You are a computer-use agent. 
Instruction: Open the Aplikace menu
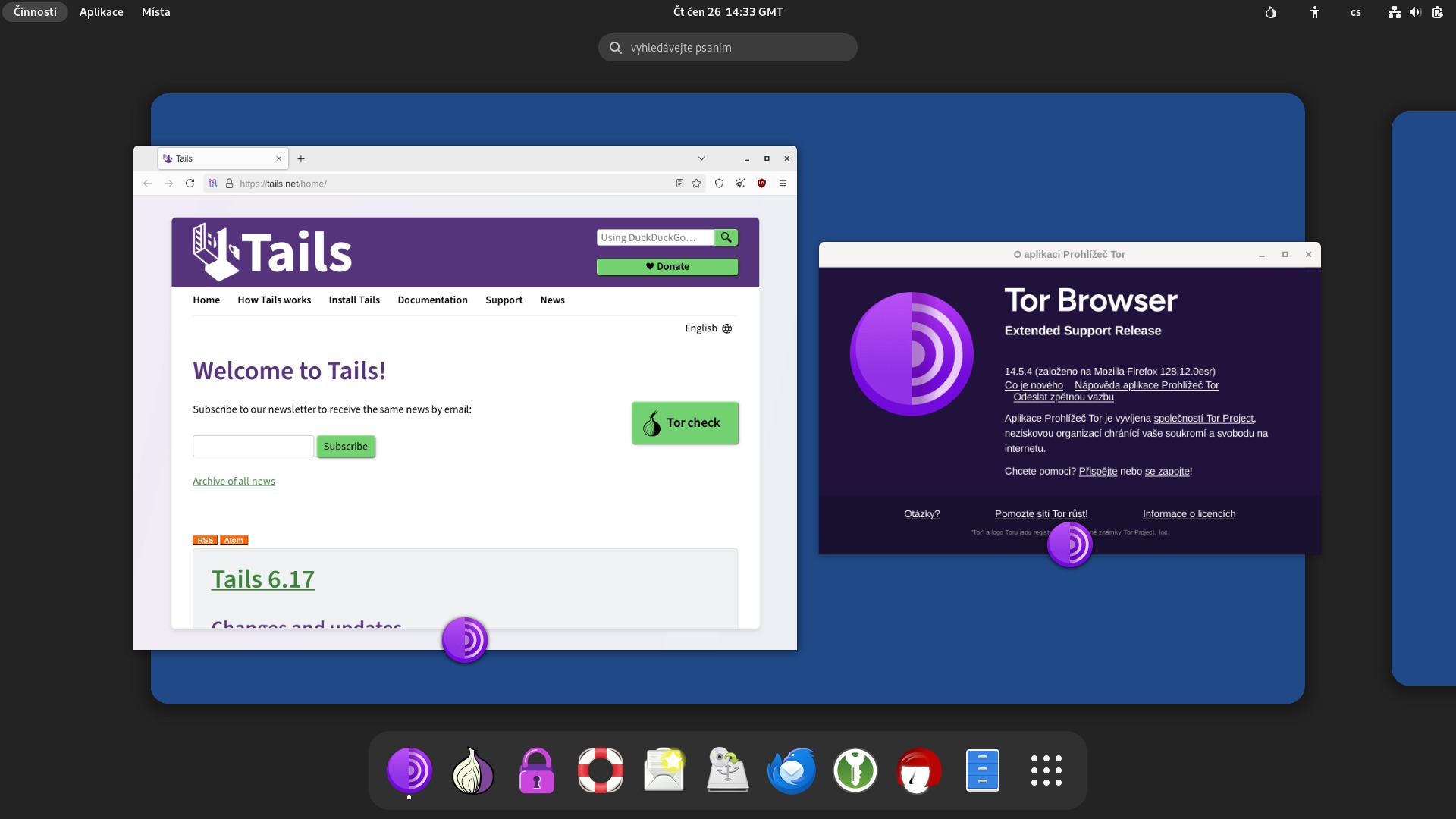click(101, 12)
